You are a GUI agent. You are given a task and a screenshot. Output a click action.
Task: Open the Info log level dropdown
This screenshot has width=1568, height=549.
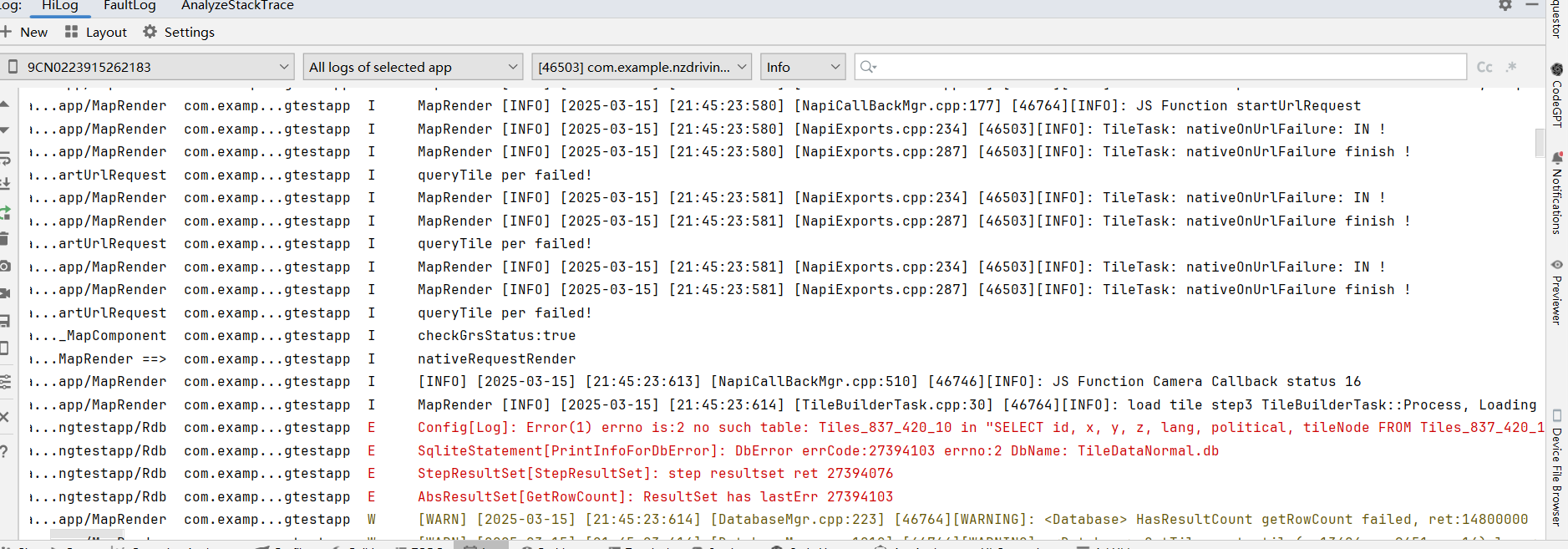[802, 67]
